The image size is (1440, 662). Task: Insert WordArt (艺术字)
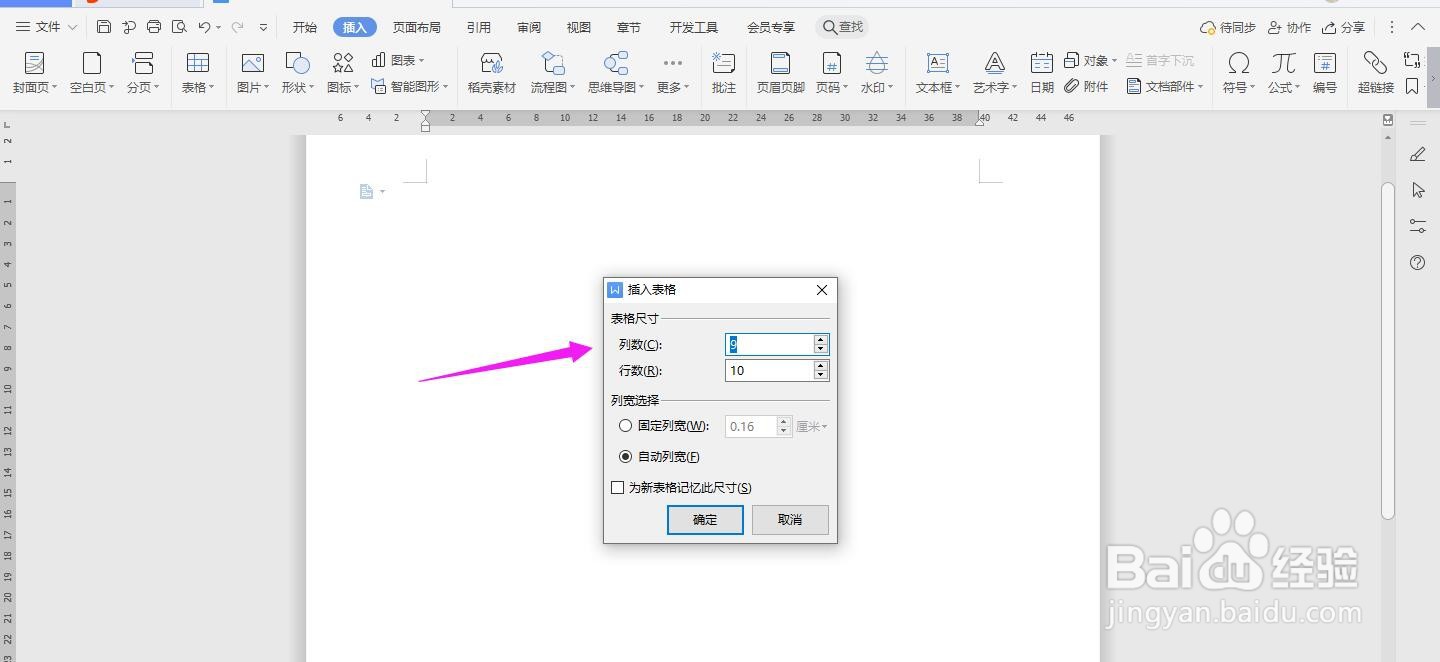[x=995, y=74]
